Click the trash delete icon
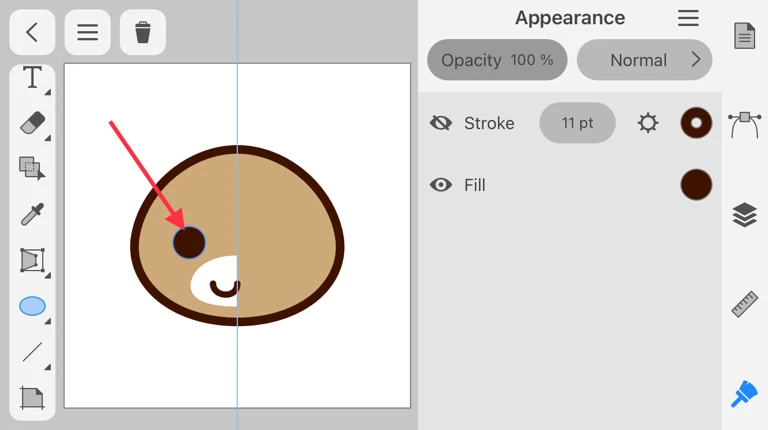The width and height of the screenshot is (768, 430). (x=143, y=33)
